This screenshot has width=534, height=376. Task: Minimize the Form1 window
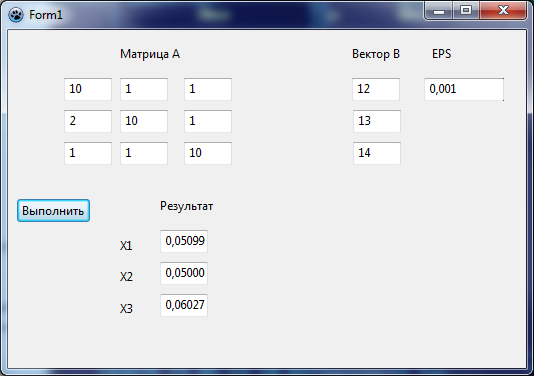[x=439, y=11]
